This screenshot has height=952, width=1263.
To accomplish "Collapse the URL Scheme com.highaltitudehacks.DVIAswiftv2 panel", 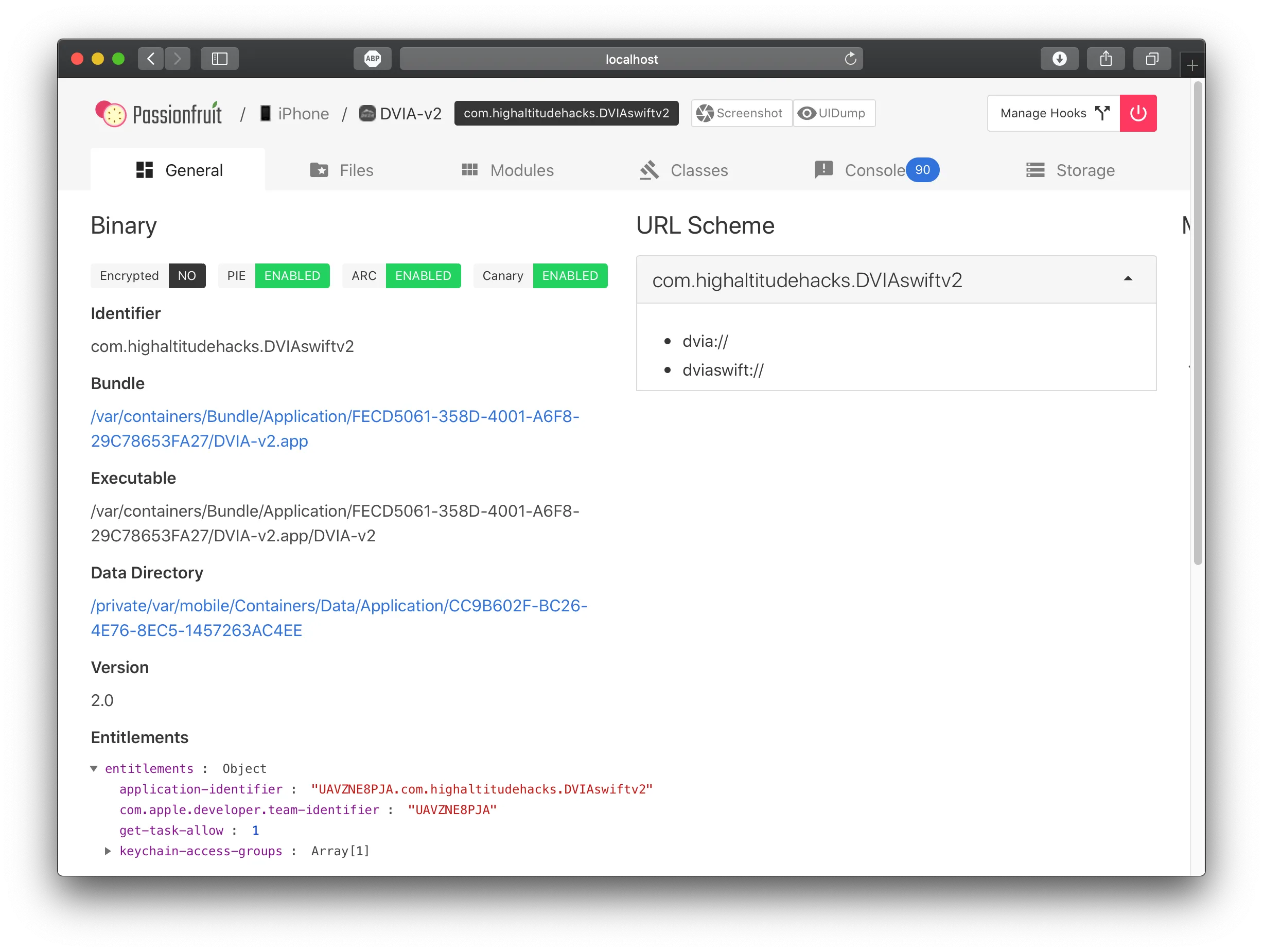I will [897, 279].
